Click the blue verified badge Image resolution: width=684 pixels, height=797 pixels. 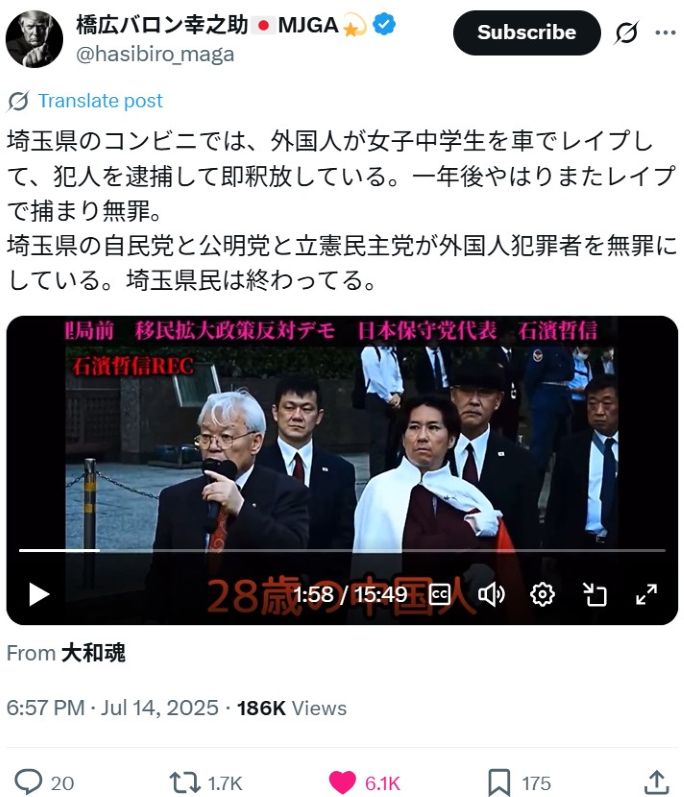[384, 24]
